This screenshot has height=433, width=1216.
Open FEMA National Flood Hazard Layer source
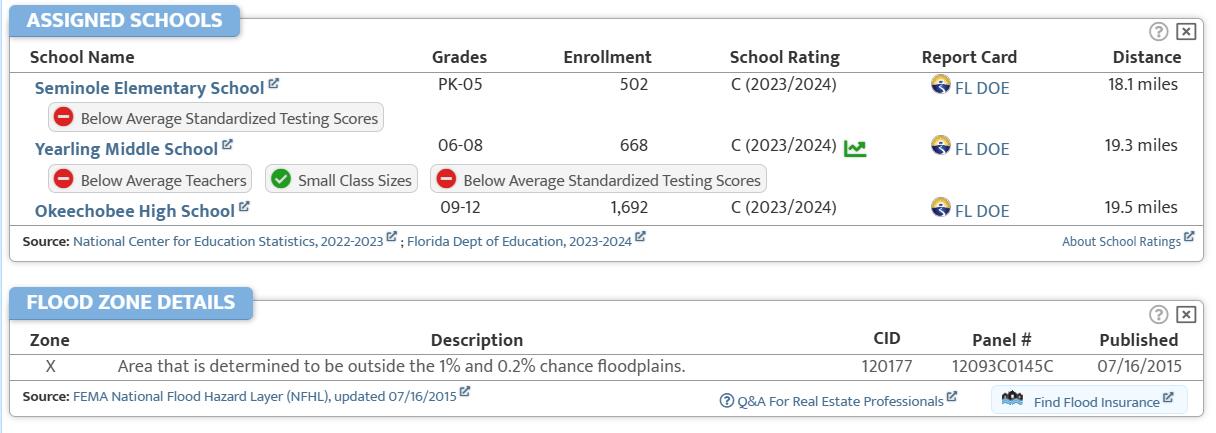click(x=264, y=396)
